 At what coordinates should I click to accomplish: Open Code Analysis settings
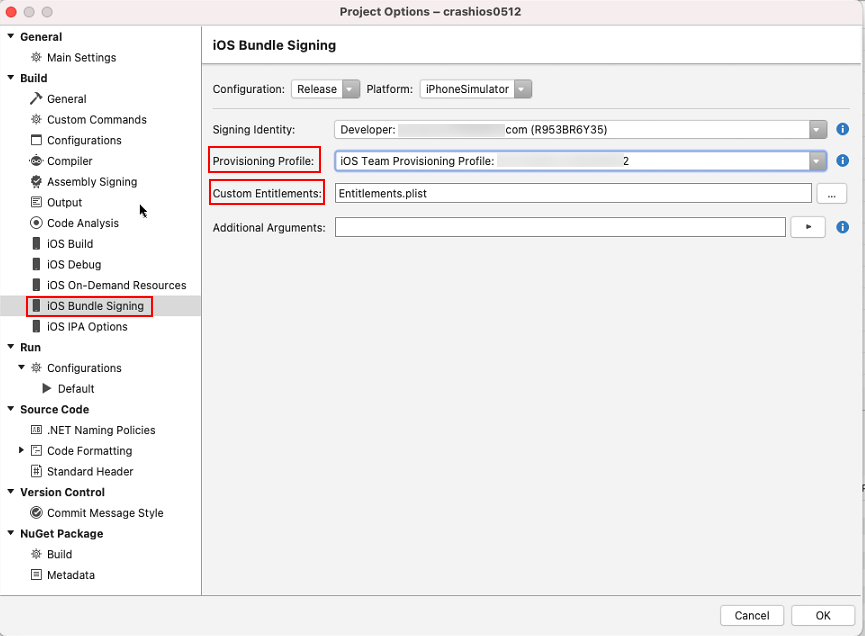(82, 223)
